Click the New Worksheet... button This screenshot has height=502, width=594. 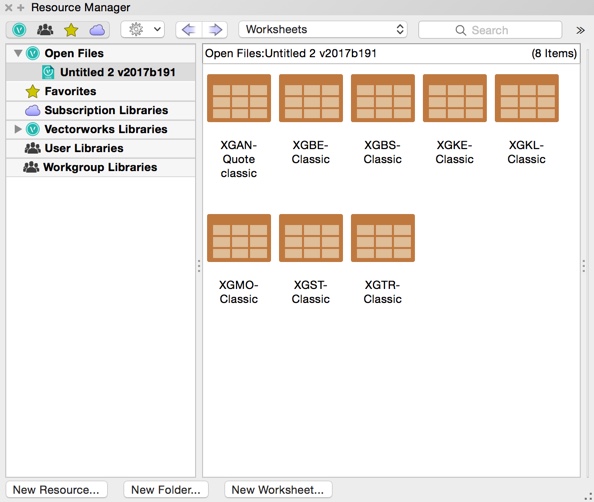pyautogui.click(x=278, y=489)
